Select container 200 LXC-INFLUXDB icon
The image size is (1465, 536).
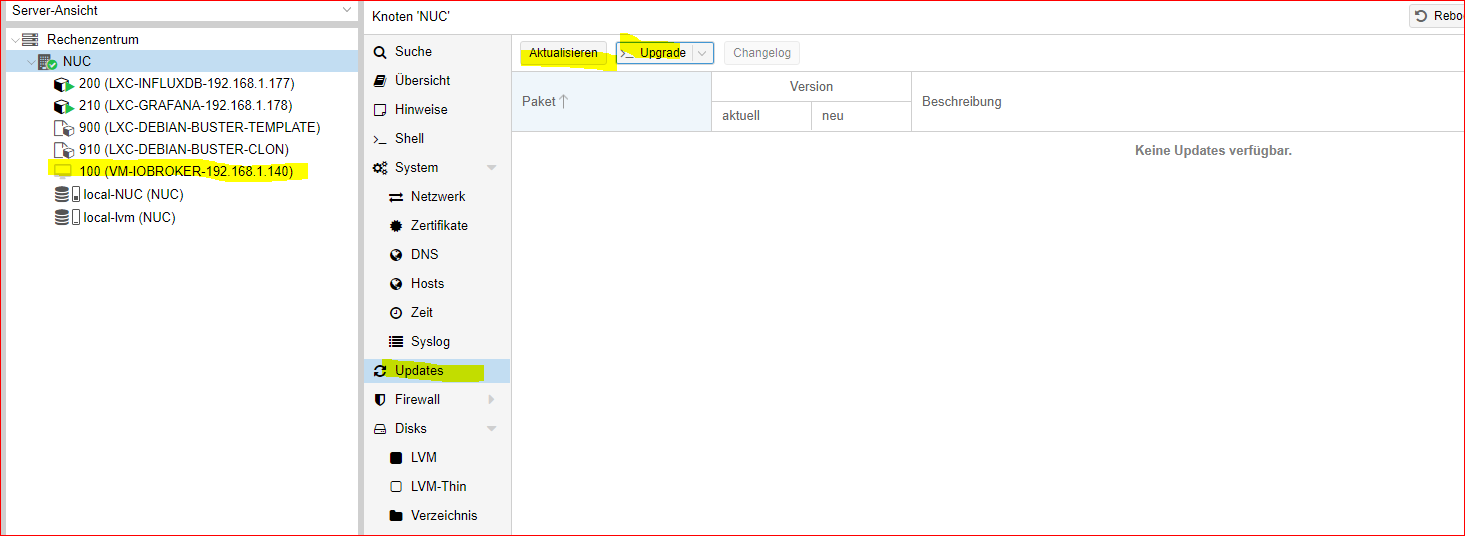point(63,84)
